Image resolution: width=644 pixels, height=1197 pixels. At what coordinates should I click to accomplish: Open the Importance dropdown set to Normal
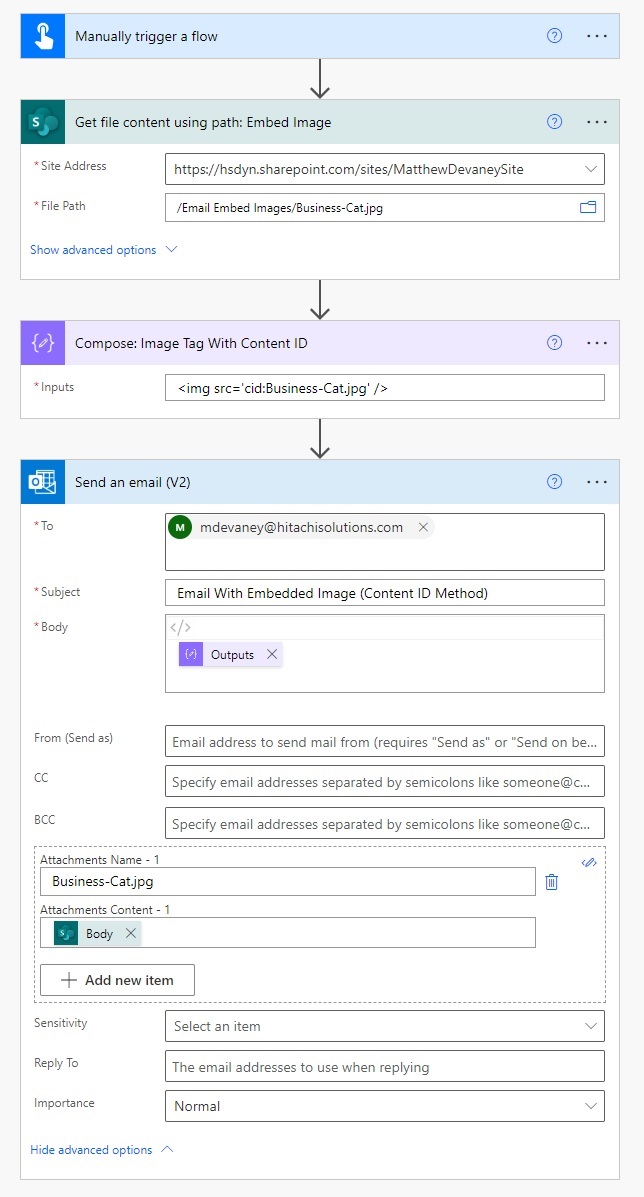385,1105
